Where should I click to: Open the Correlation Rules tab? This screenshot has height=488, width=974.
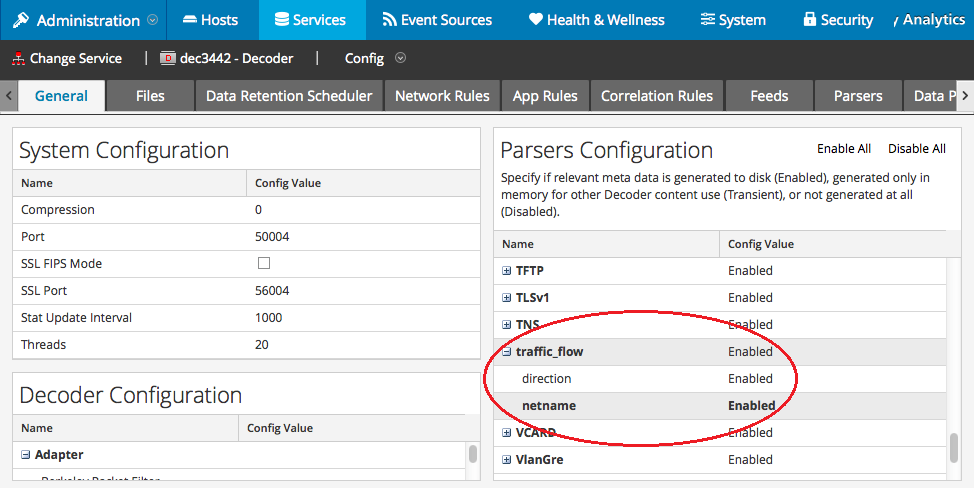[x=656, y=96]
